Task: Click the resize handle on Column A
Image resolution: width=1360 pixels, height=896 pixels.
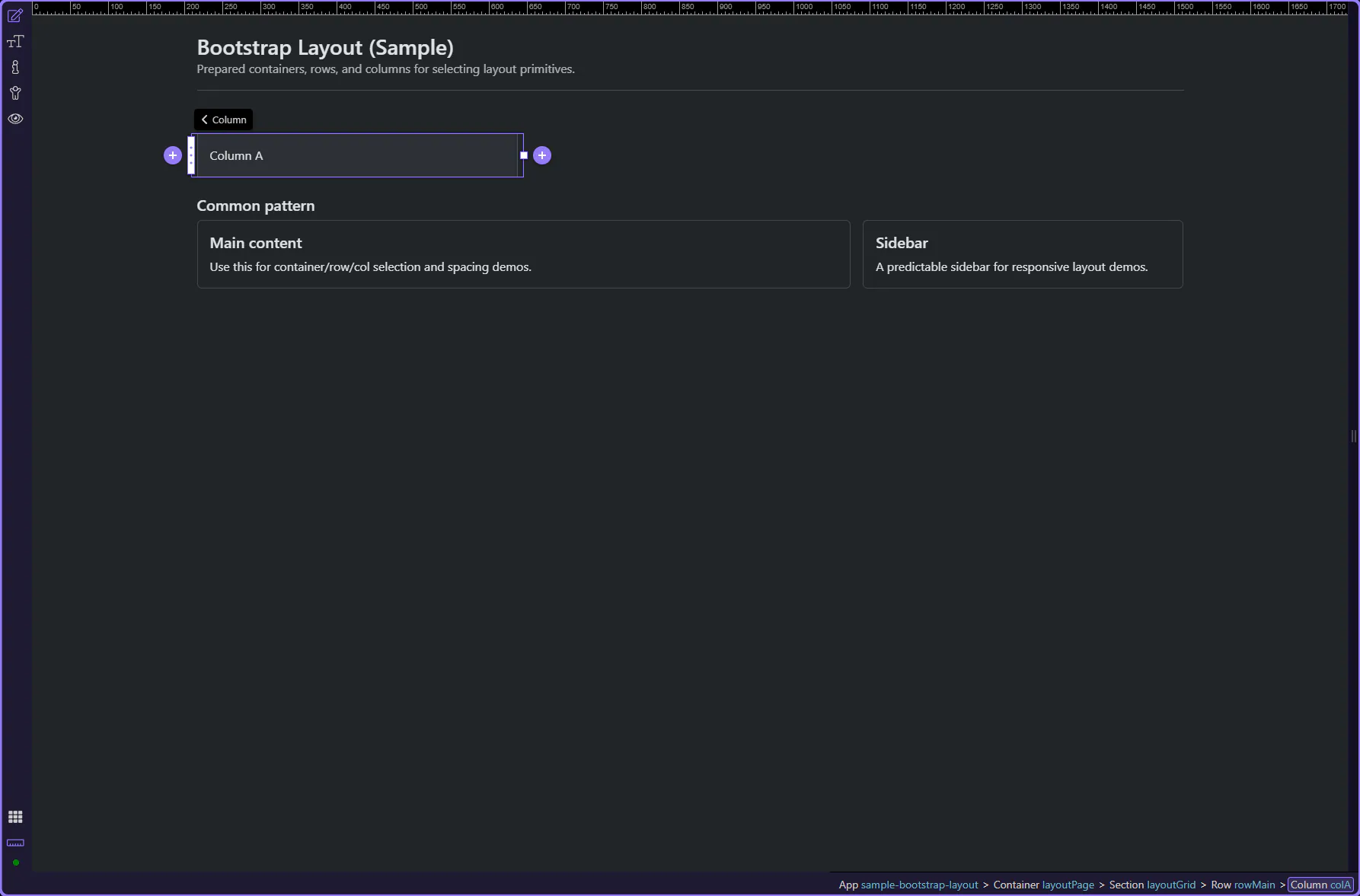Action: [x=524, y=155]
